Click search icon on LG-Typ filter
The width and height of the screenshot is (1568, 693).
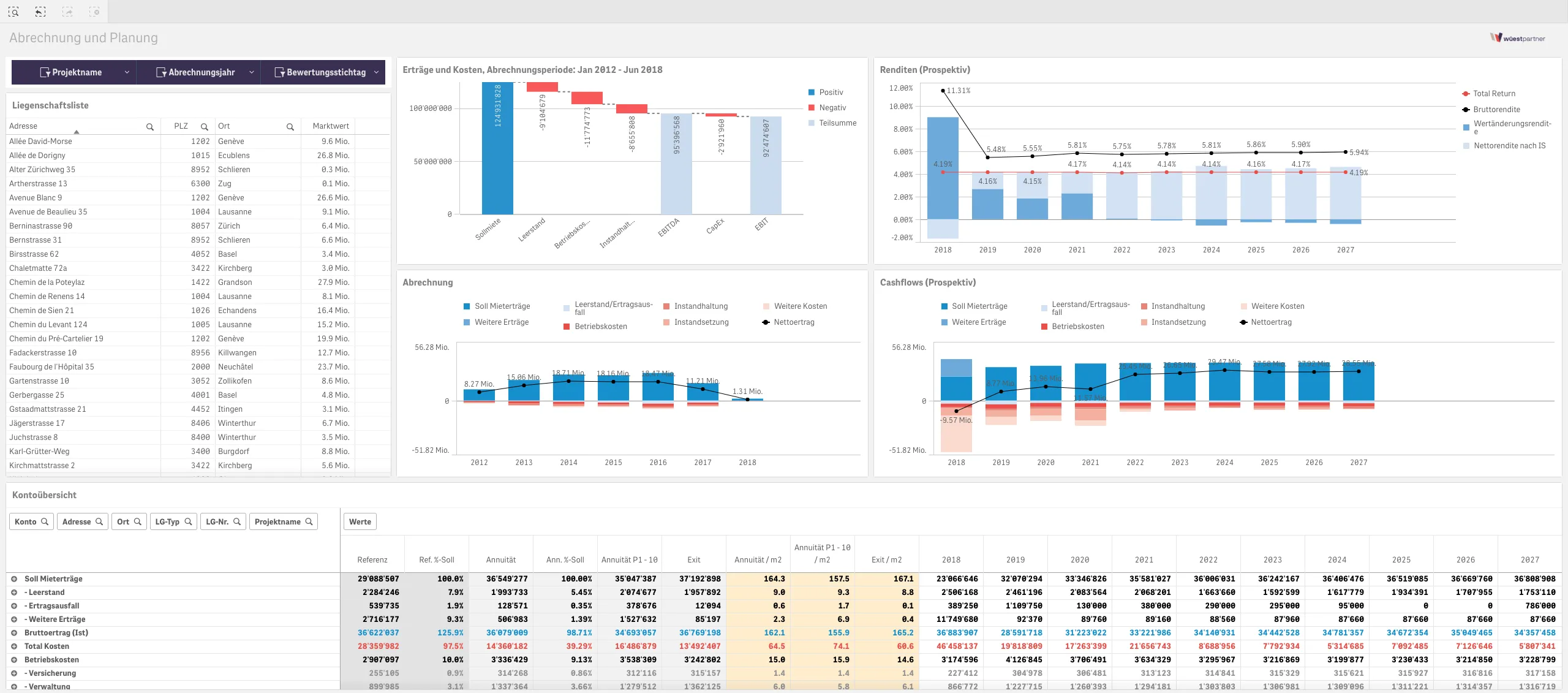(189, 521)
